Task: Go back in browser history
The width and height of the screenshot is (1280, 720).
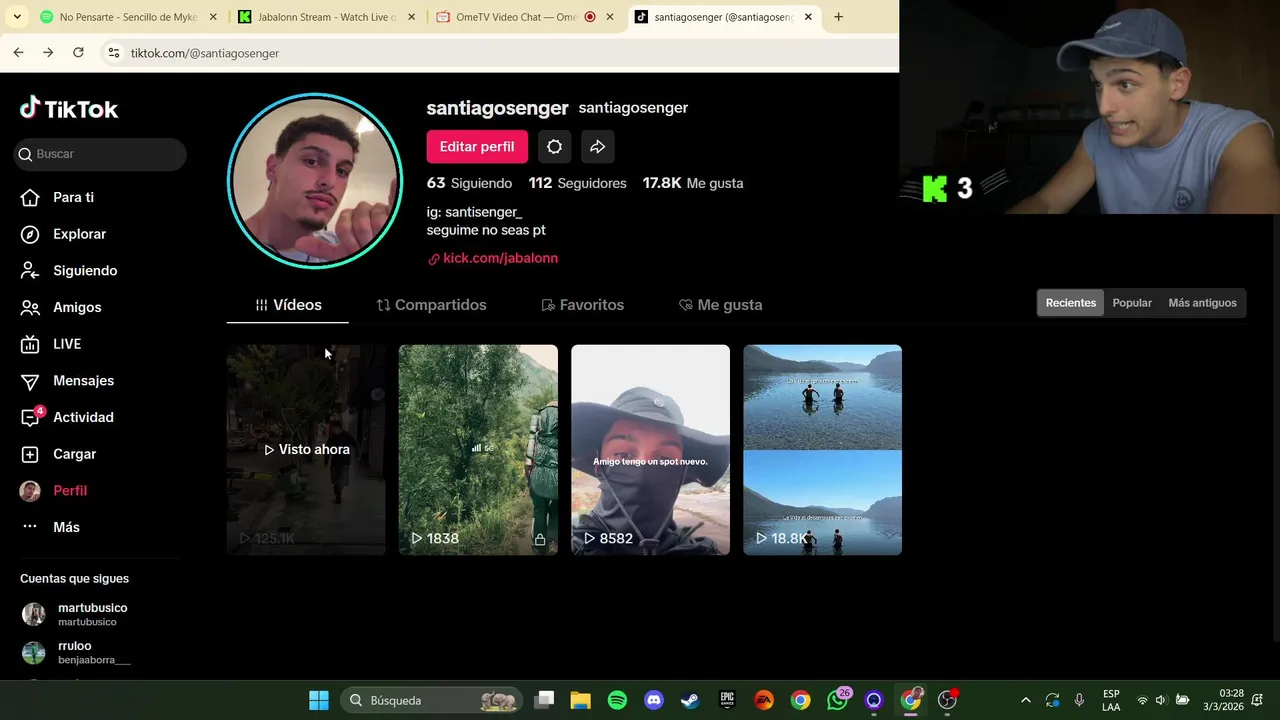Action: tap(18, 53)
